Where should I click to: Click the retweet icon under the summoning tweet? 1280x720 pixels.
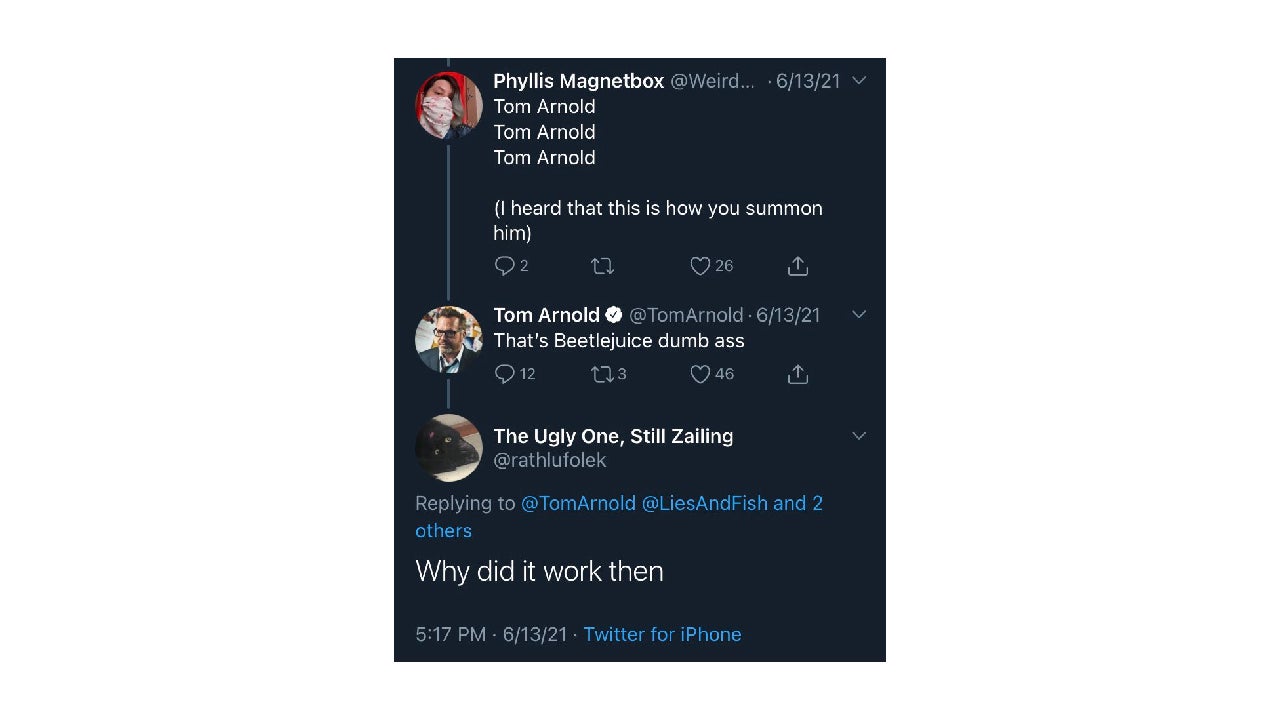[602, 266]
